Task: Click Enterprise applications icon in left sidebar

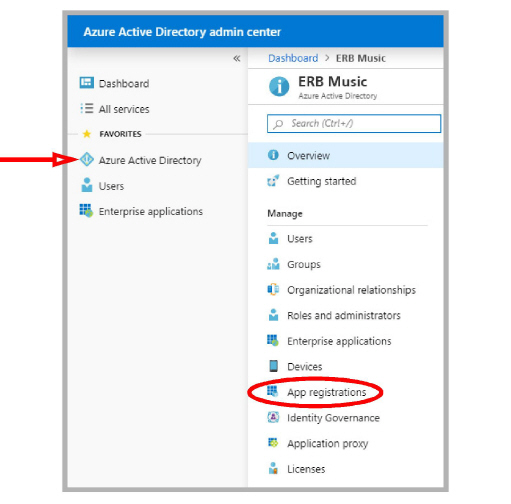Action: [x=86, y=211]
